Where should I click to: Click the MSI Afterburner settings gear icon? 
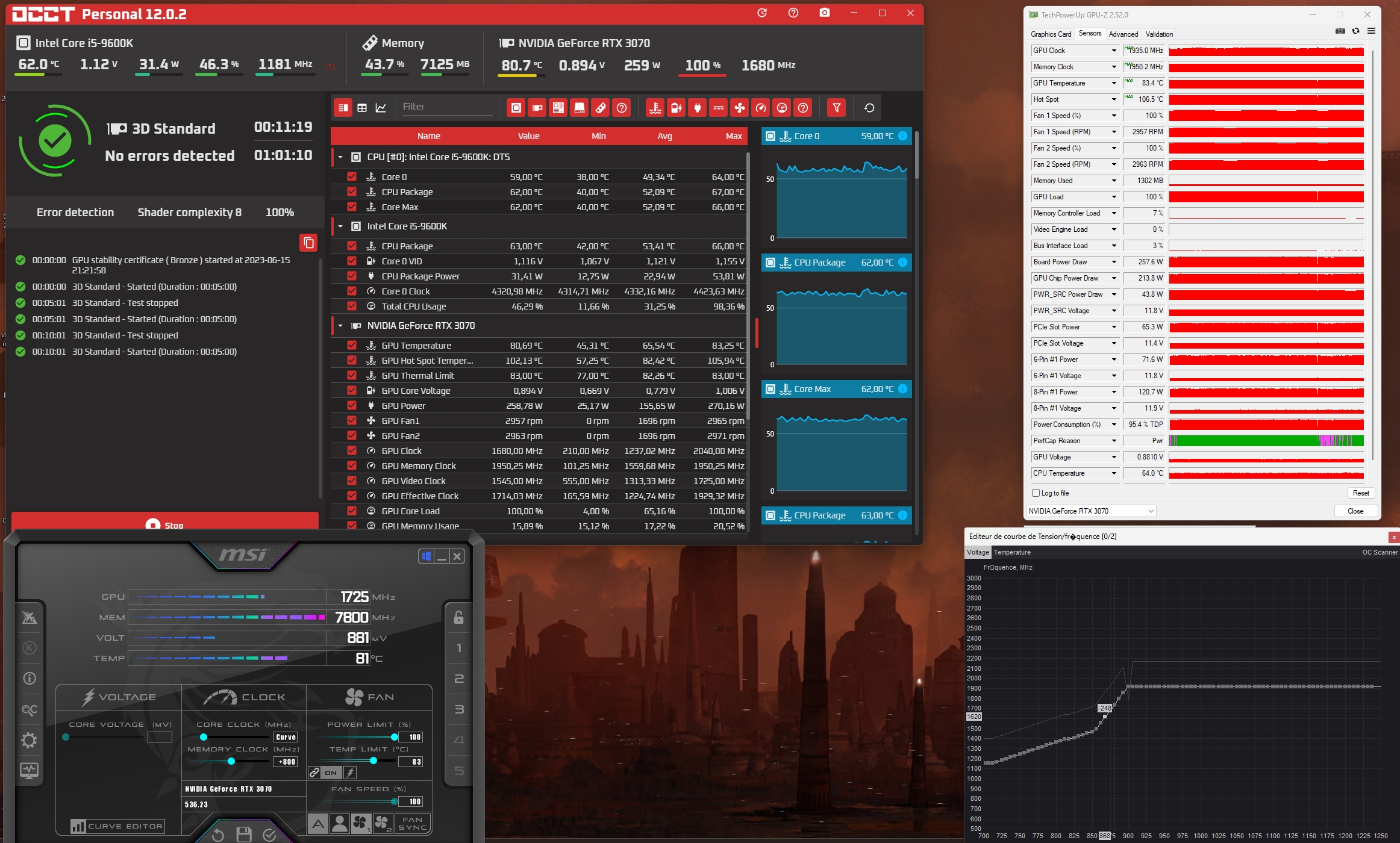point(29,740)
